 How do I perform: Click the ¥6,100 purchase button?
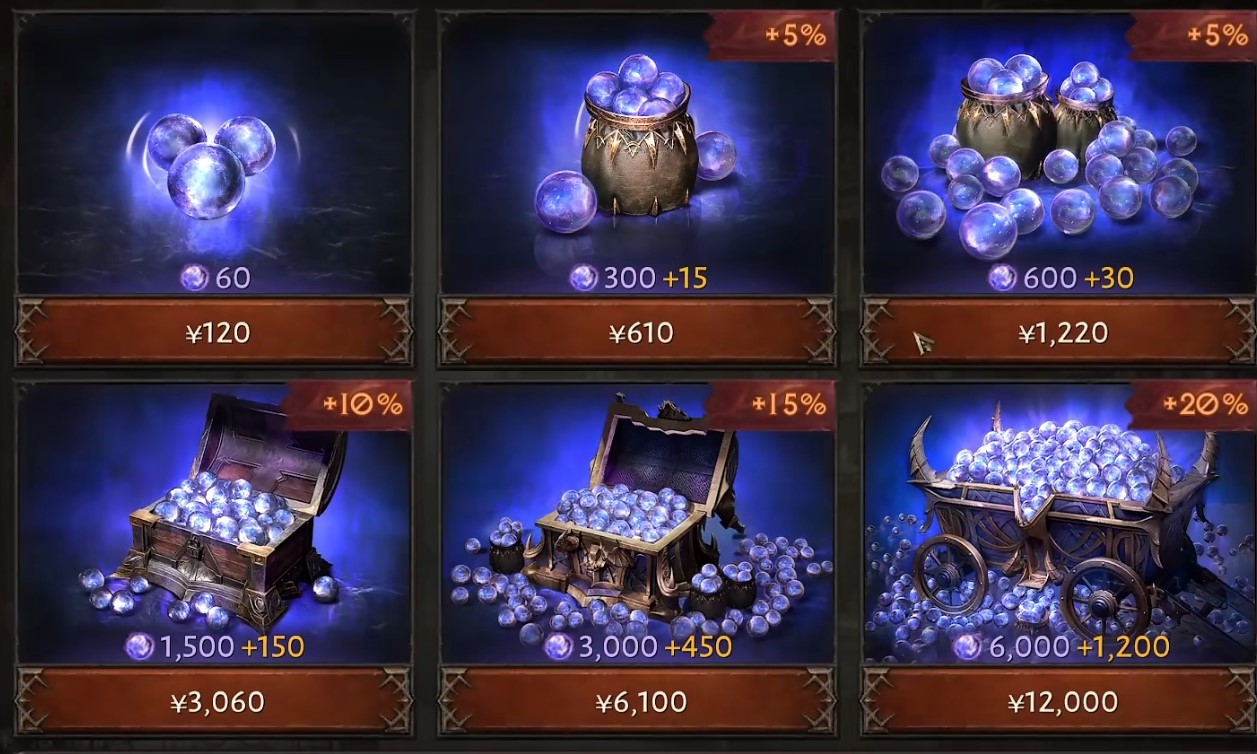(636, 701)
